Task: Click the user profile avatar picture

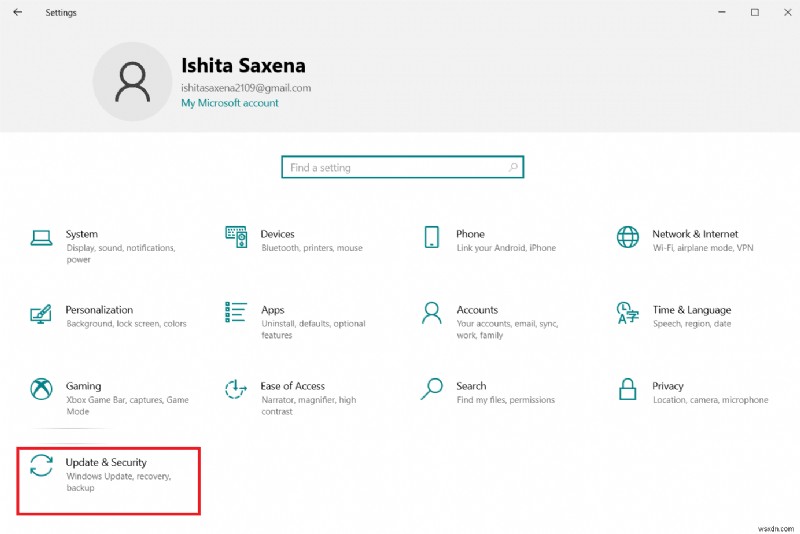Action: (132, 82)
